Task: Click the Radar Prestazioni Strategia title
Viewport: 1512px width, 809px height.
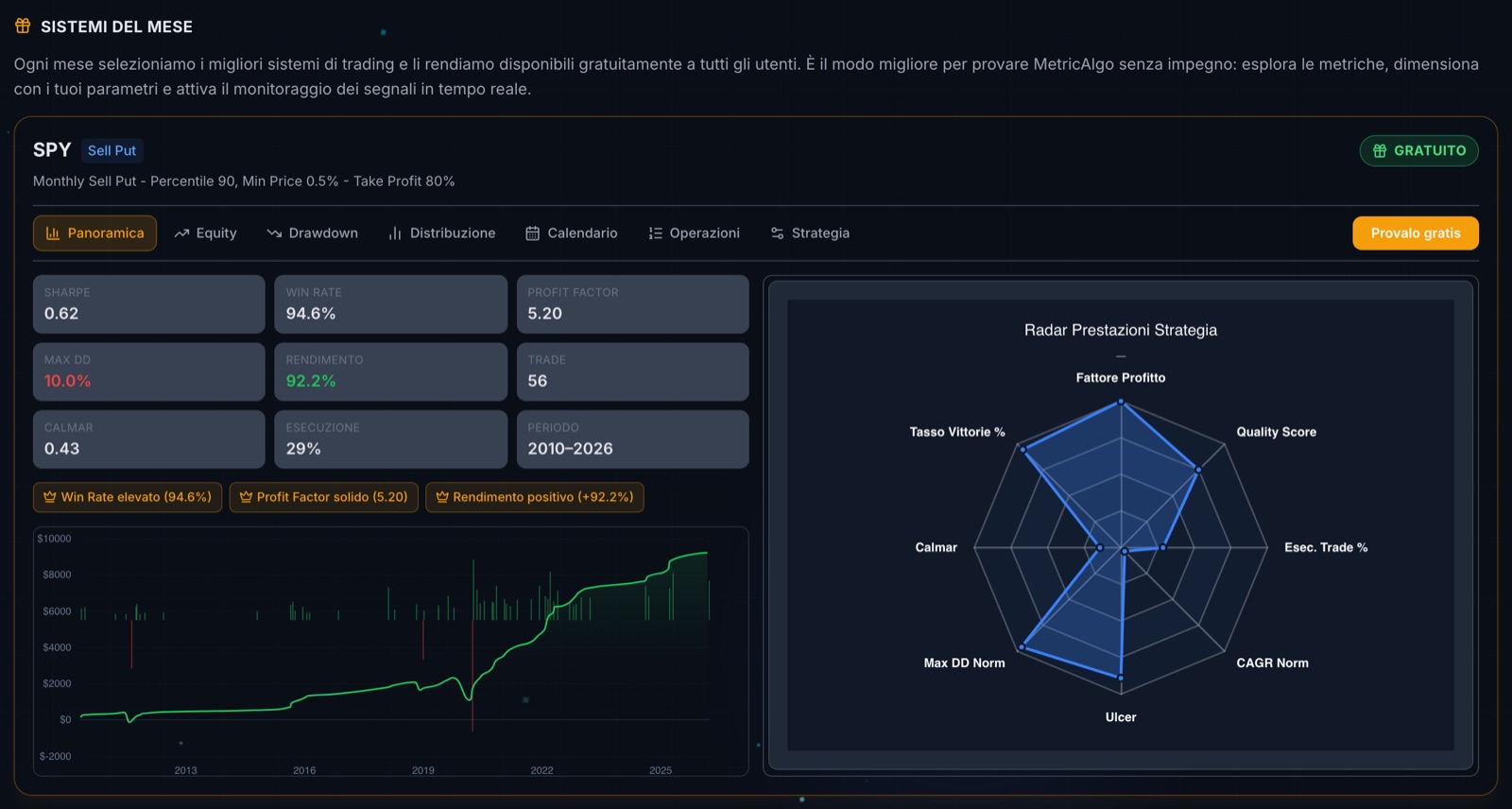Action: [x=1121, y=330]
